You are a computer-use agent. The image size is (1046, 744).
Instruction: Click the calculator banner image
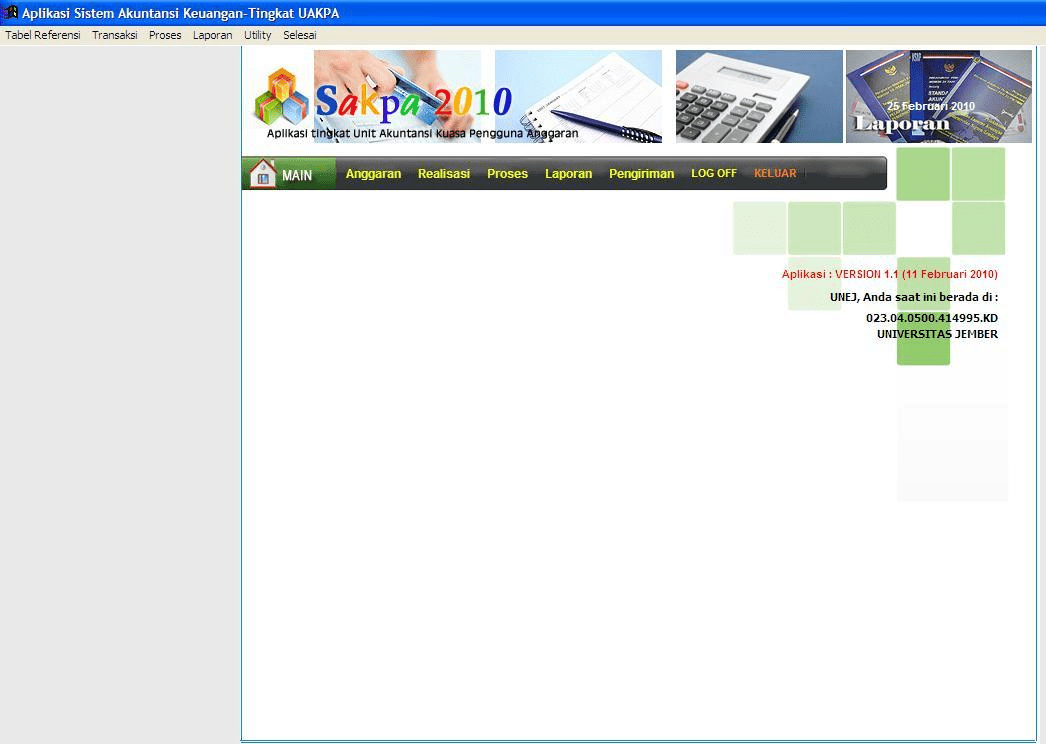point(759,96)
